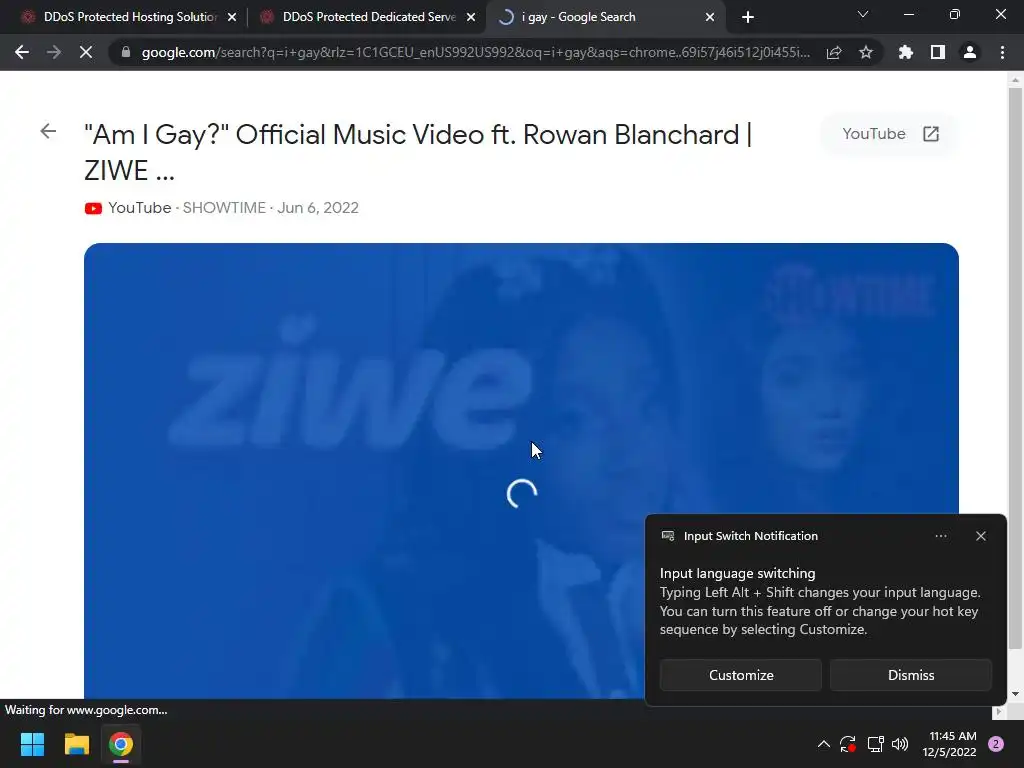1024x768 pixels.
Task: Open the Chrome three-dot menu
Action: 1002,52
